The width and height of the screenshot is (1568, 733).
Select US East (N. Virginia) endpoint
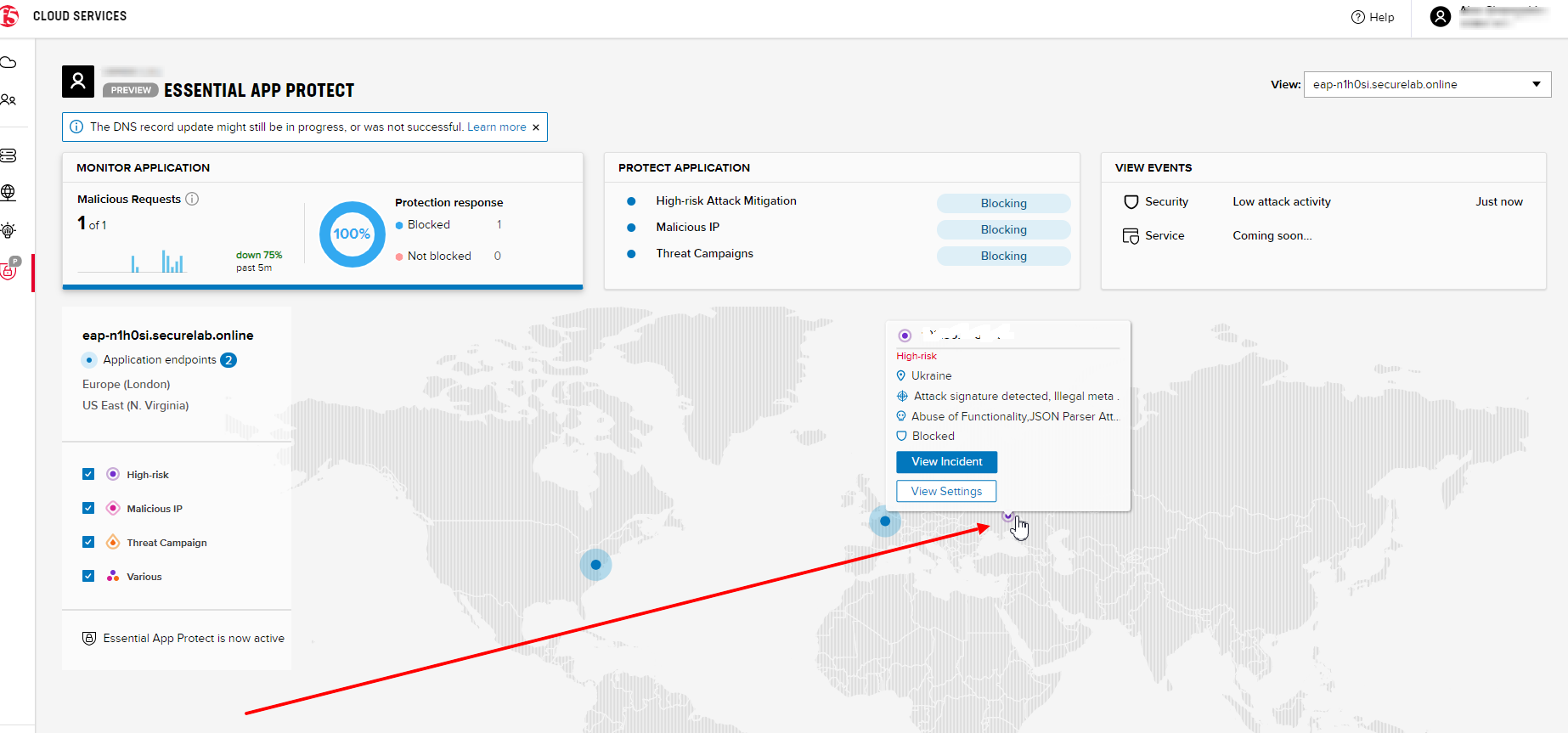[x=135, y=405]
